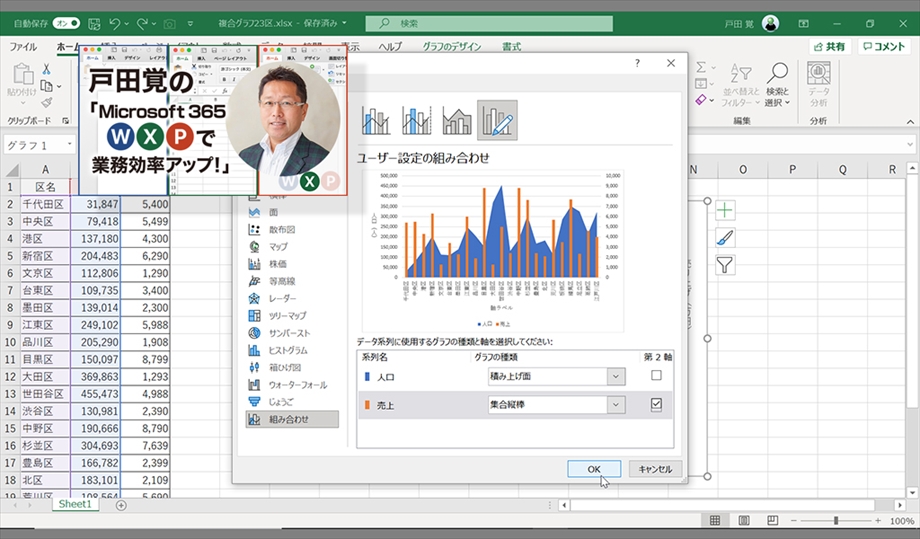Image resolution: width=920 pixels, height=539 pixels.
Task: Open the ファイル menu tab
Action: pyautogui.click(x=23, y=47)
